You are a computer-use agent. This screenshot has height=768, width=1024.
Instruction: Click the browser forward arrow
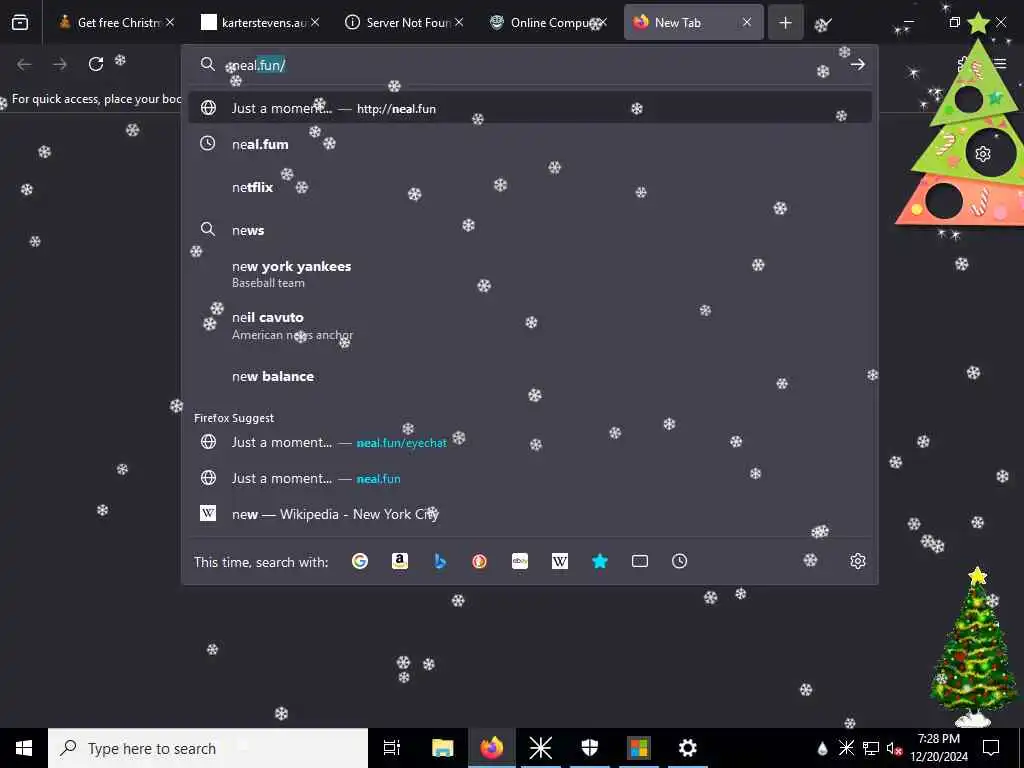[x=60, y=64]
